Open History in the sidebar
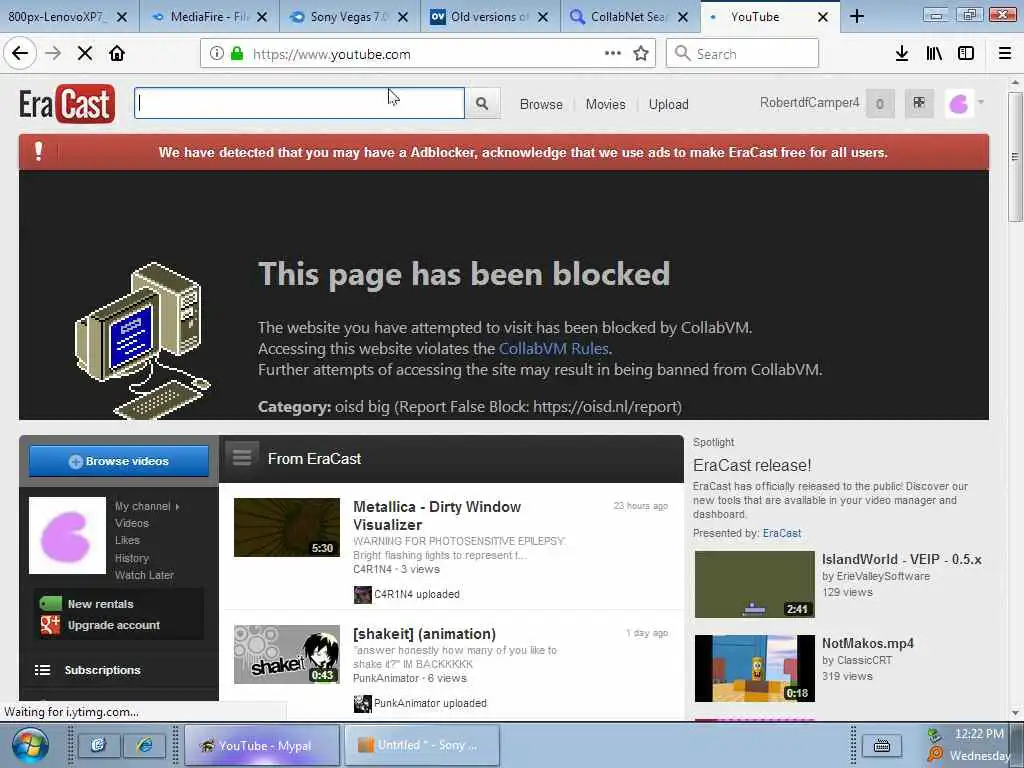Image resolution: width=1024 pixels, height=768 pixels. tap(132, 558)
